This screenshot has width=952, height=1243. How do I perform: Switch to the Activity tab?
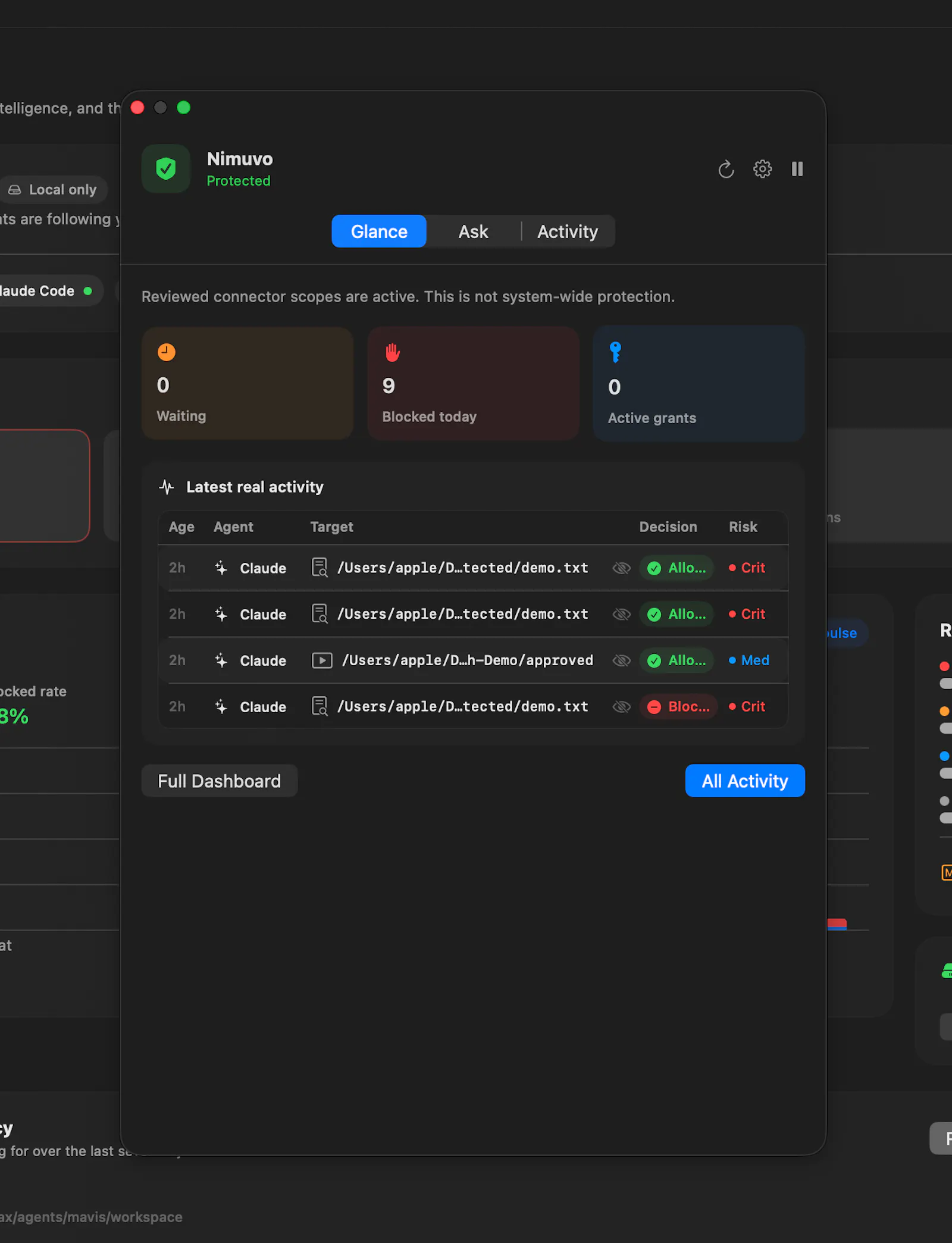click(x=568, y=231)
